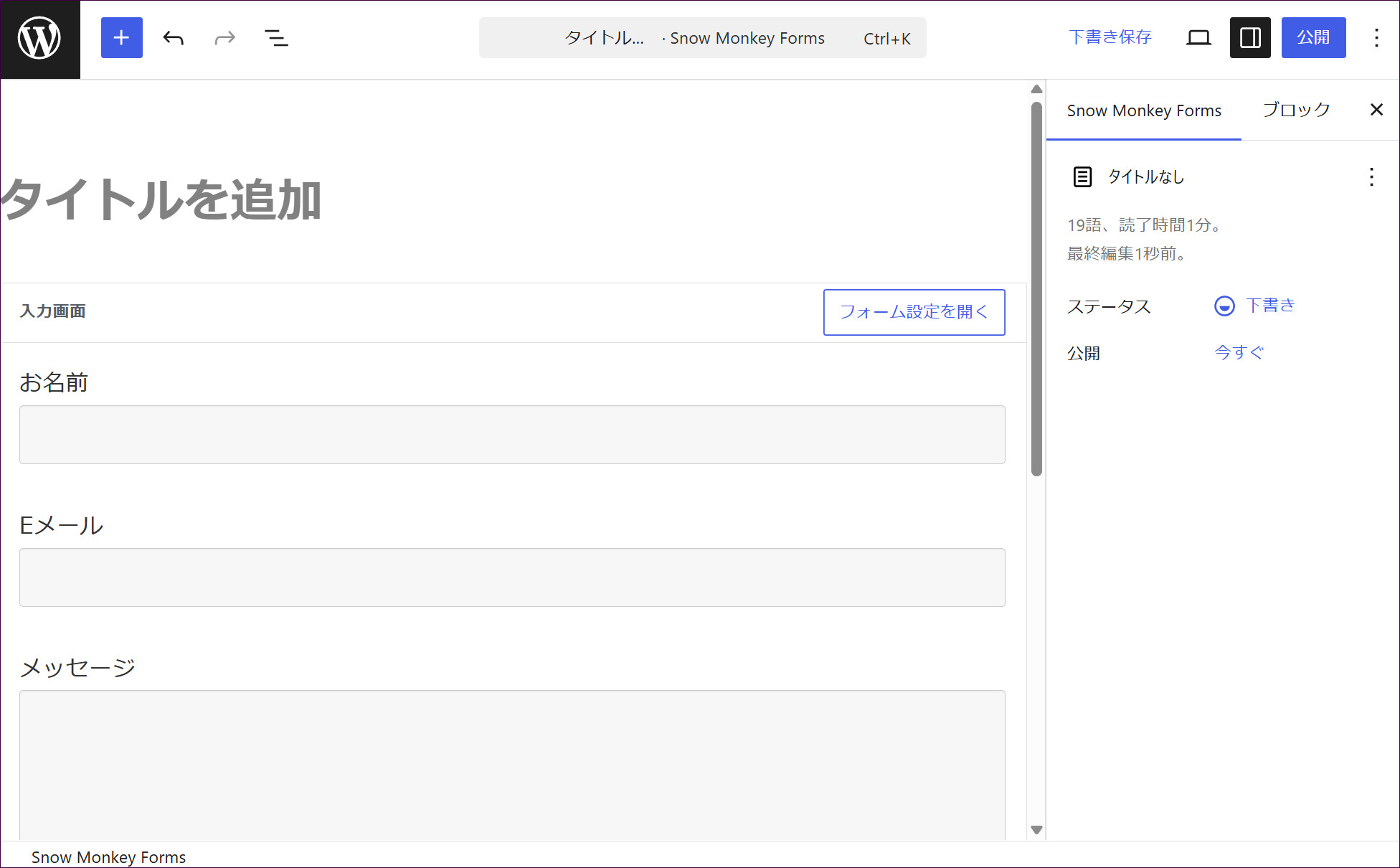Toggle the settings sidebar panel
This screenshot has width=1400, height=868.
(1250, 38)
